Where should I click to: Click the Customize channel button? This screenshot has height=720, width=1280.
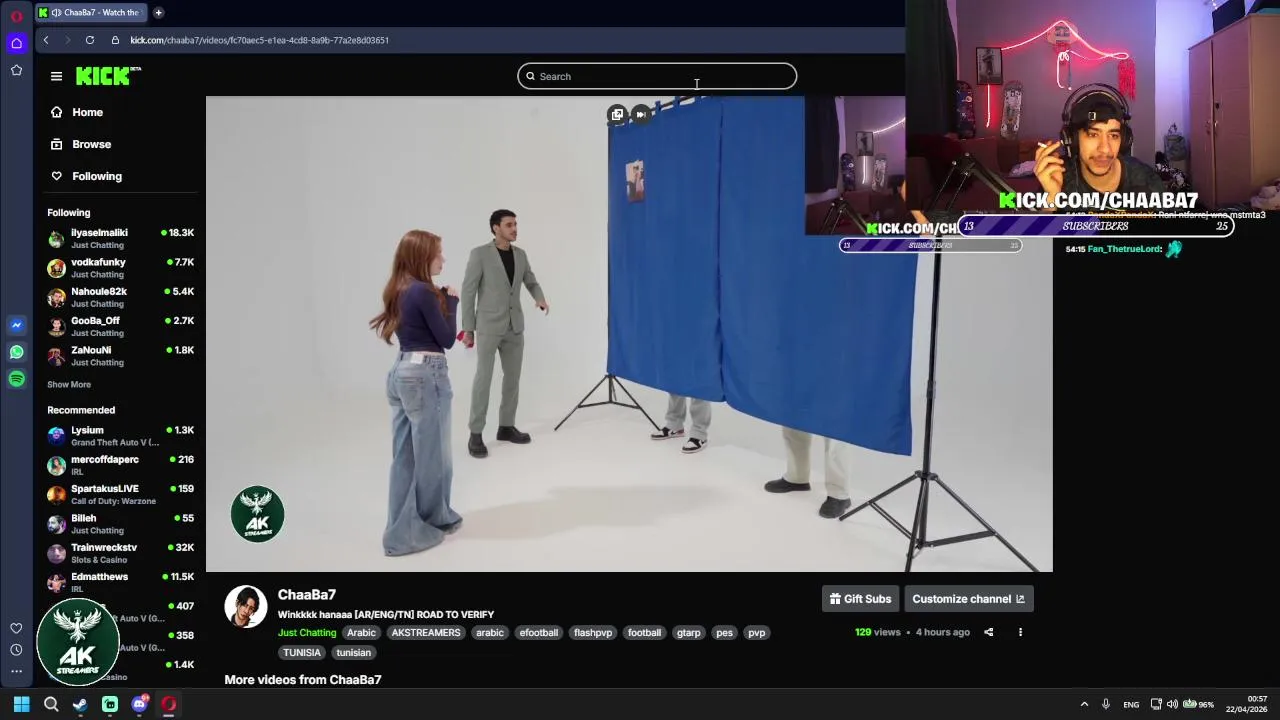click(x=968, y=599)
